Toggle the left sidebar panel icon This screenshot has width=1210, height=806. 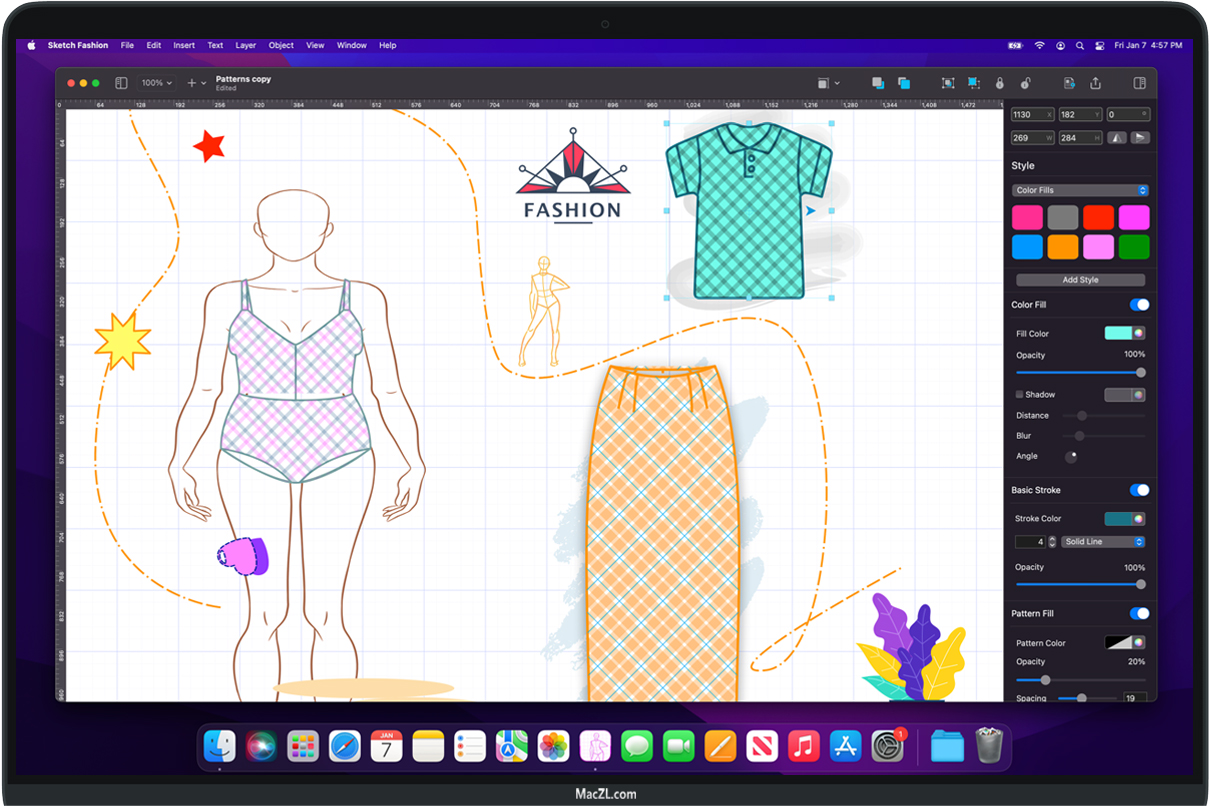click(x=121, y=83)
